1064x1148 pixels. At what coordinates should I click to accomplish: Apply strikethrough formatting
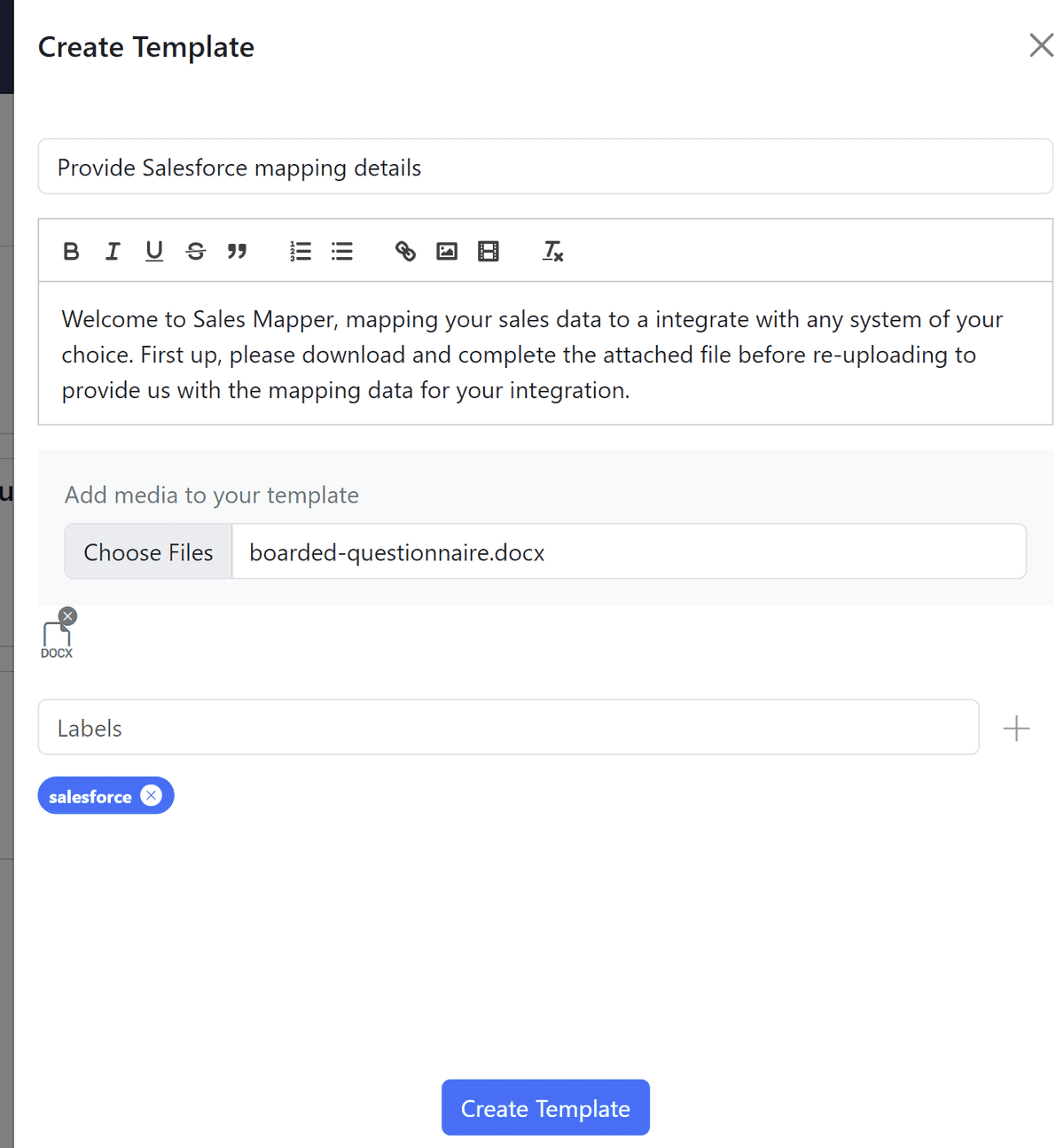point(196,252)
